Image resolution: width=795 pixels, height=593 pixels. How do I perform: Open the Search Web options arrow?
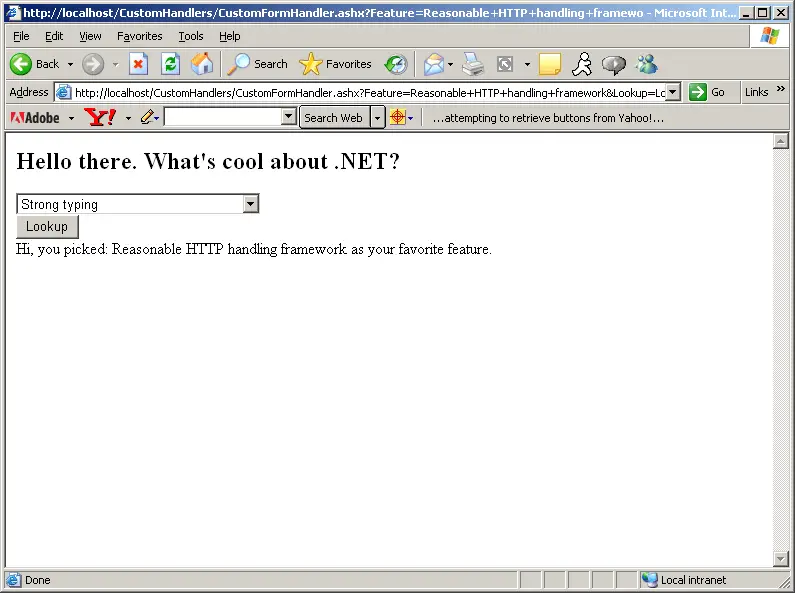point(377,118)
